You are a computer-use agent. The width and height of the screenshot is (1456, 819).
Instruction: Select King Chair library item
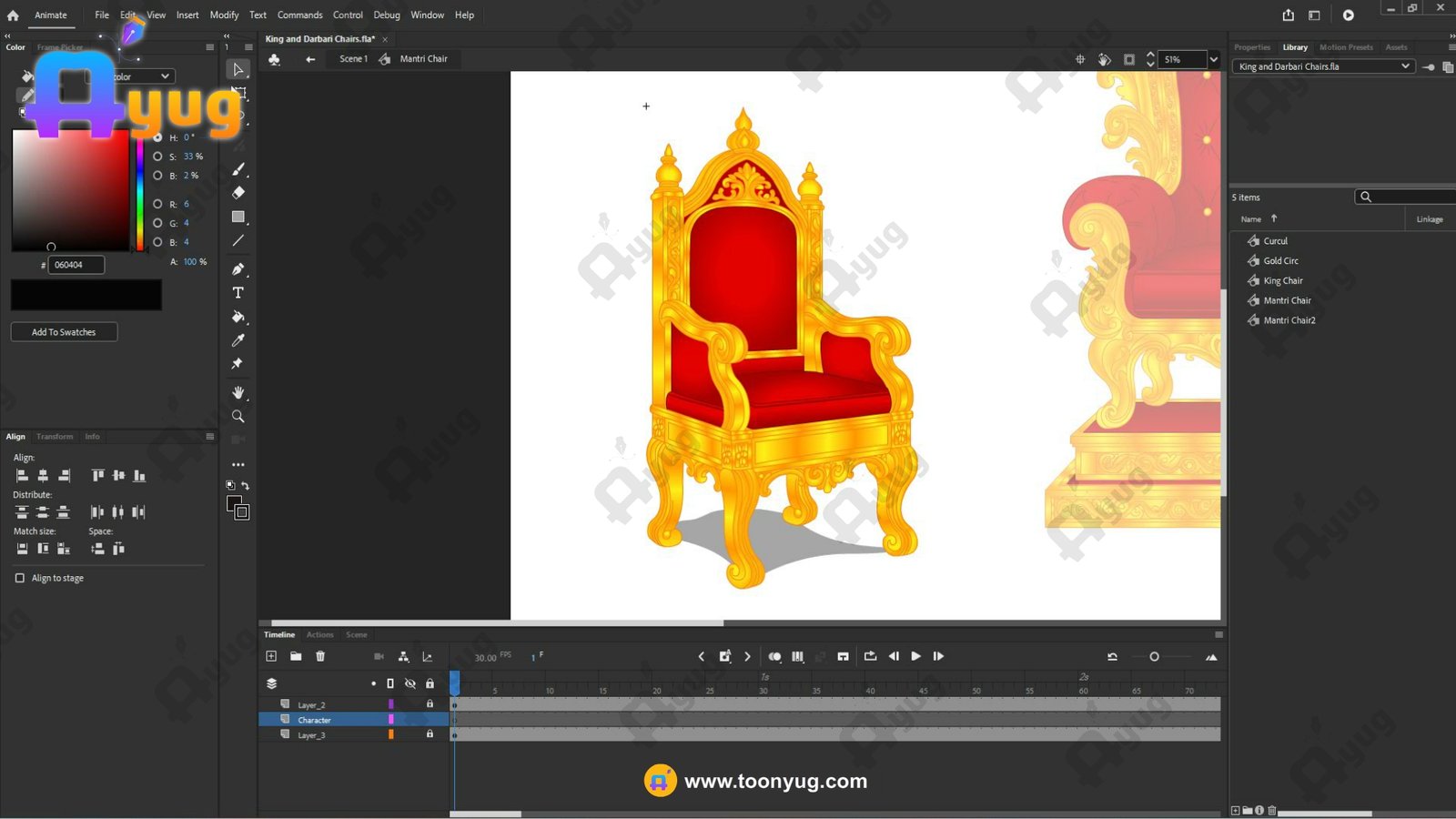tap(1282, 280)
